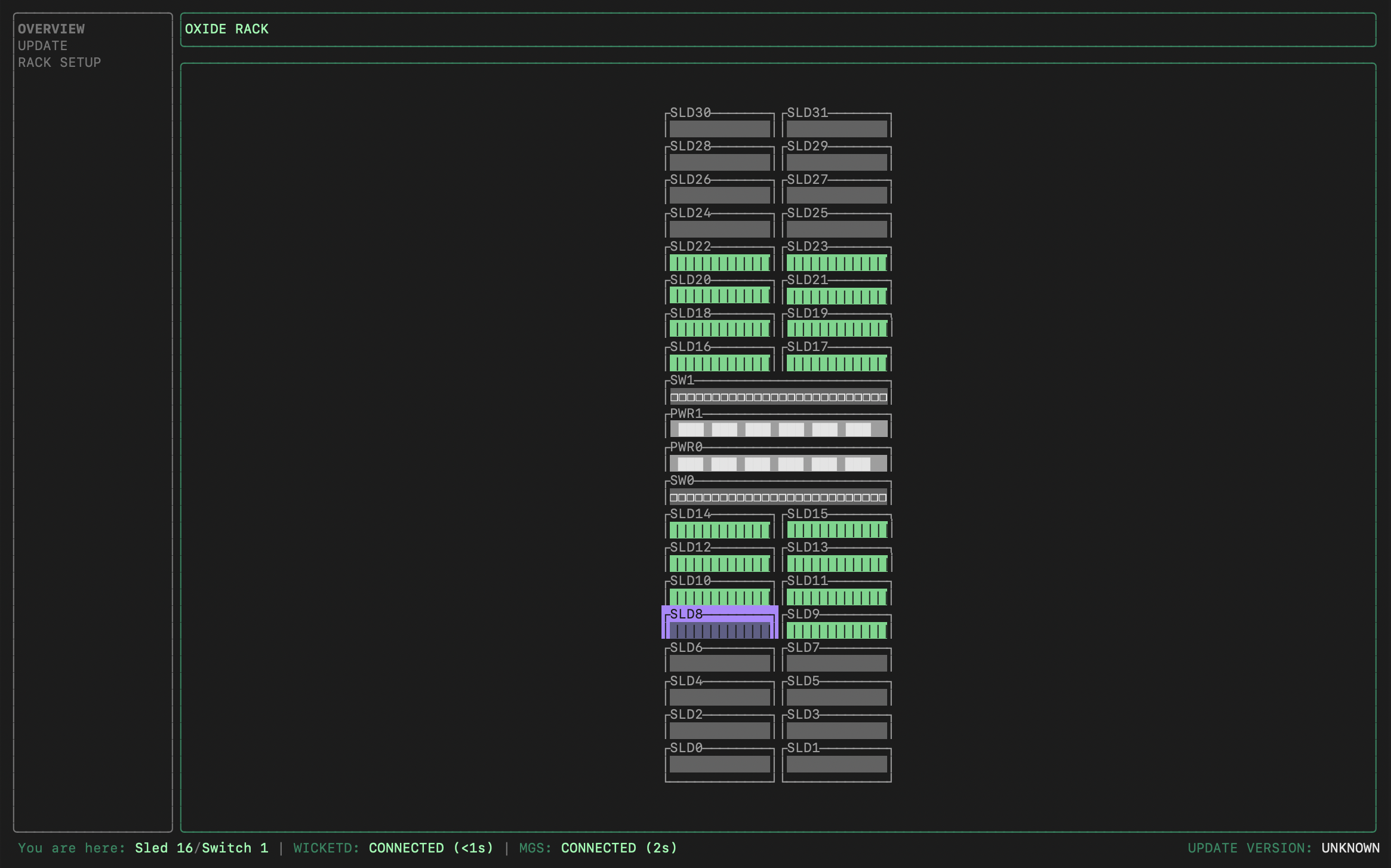
Task: Click the OXIDE RACK title header
Action: pyautogui.click(x=227, y=29)
